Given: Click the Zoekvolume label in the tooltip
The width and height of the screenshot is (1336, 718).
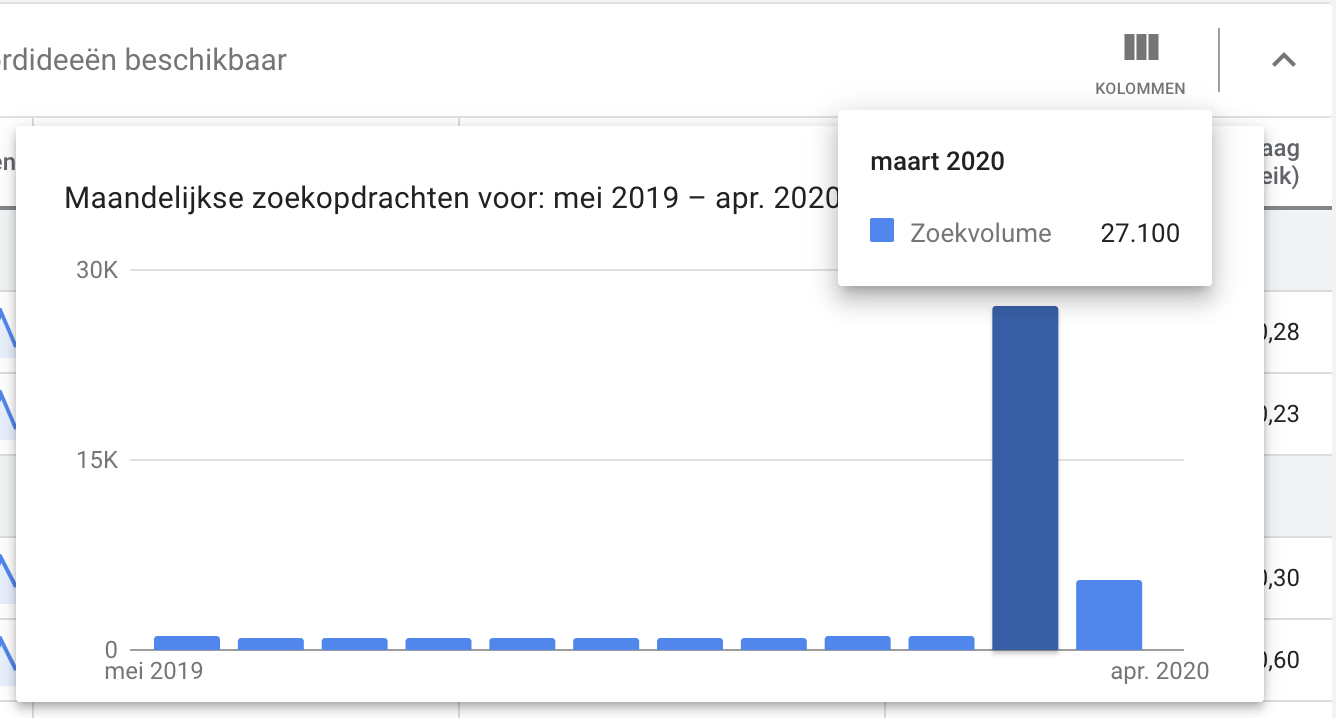Looking at the screenshot, I should (981, 234).
